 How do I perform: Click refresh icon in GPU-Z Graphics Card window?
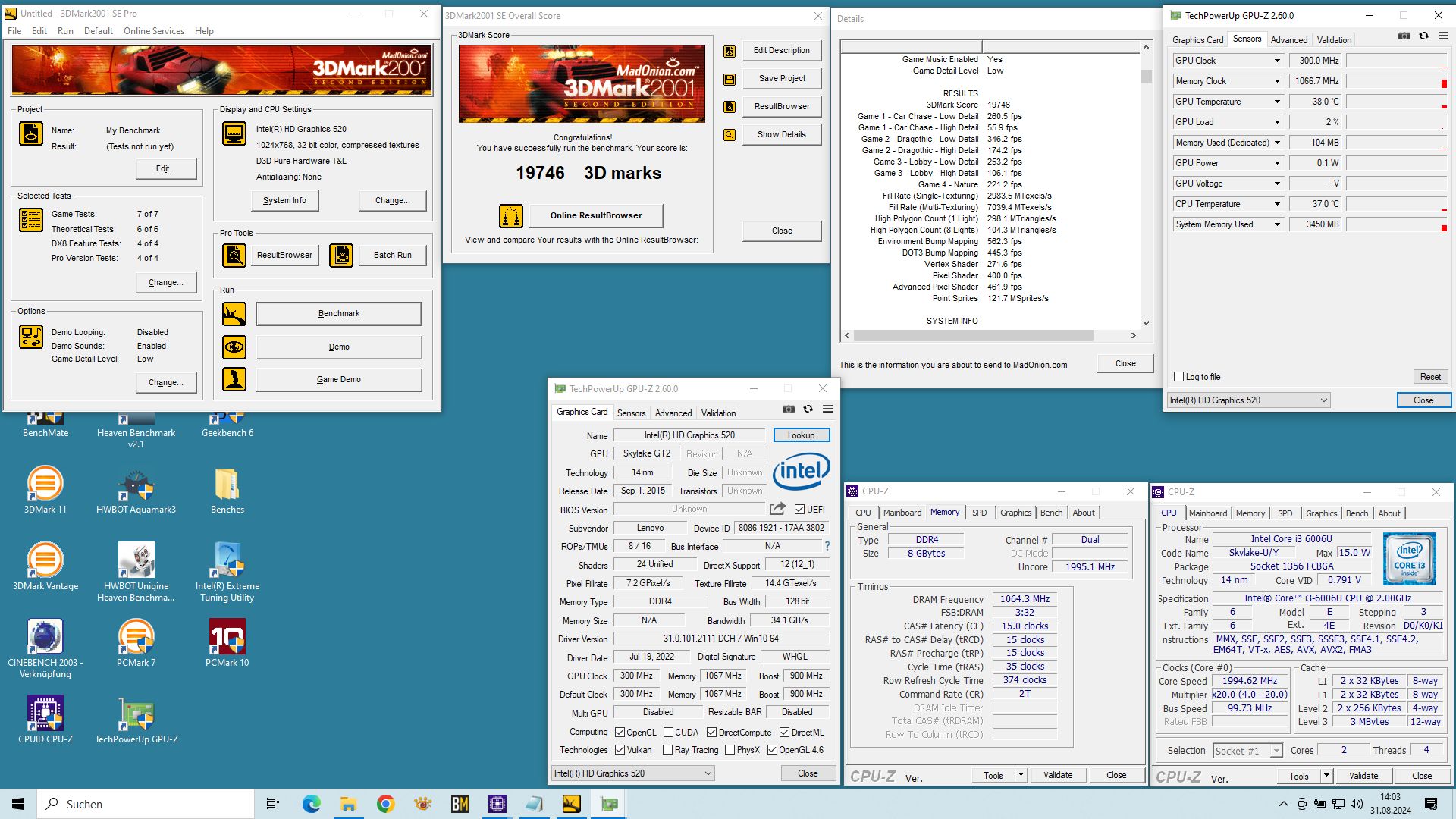(x=808, y=409)
